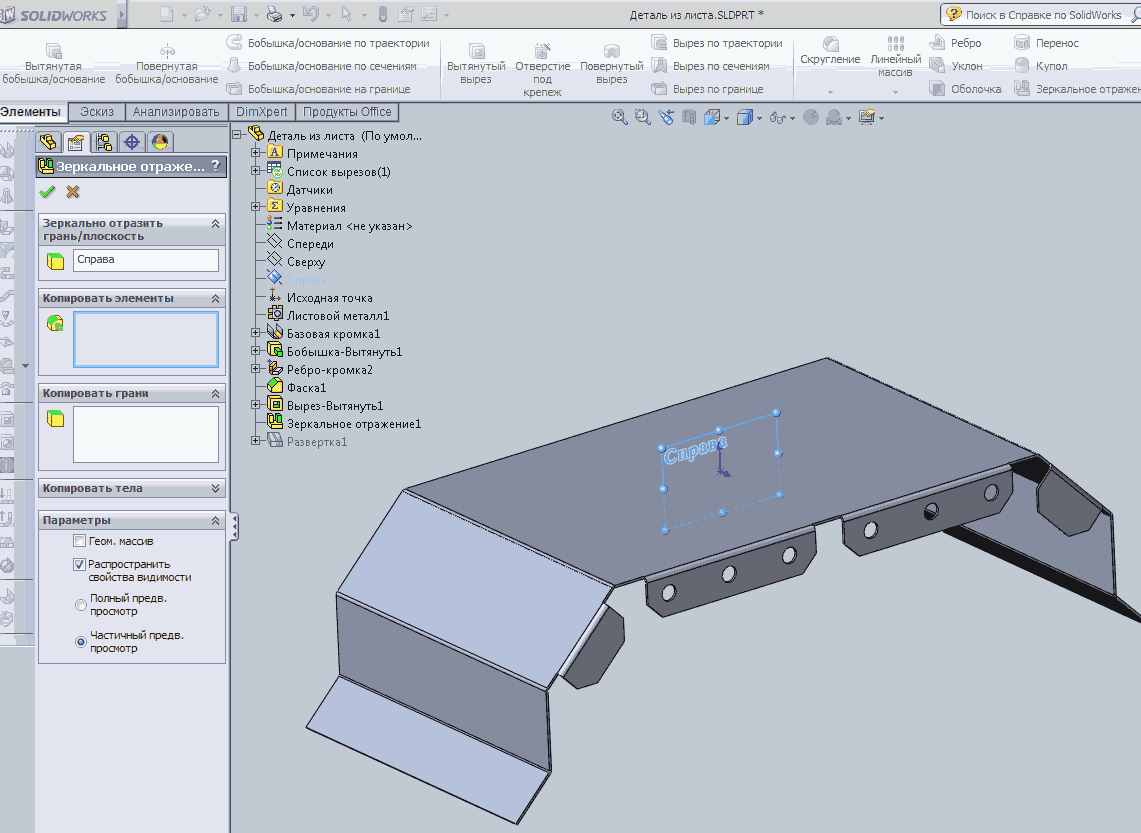Expand the Базовая кромка1 tree node
Viewport: 1141px width, 833px height.
[x=255, y=333]
